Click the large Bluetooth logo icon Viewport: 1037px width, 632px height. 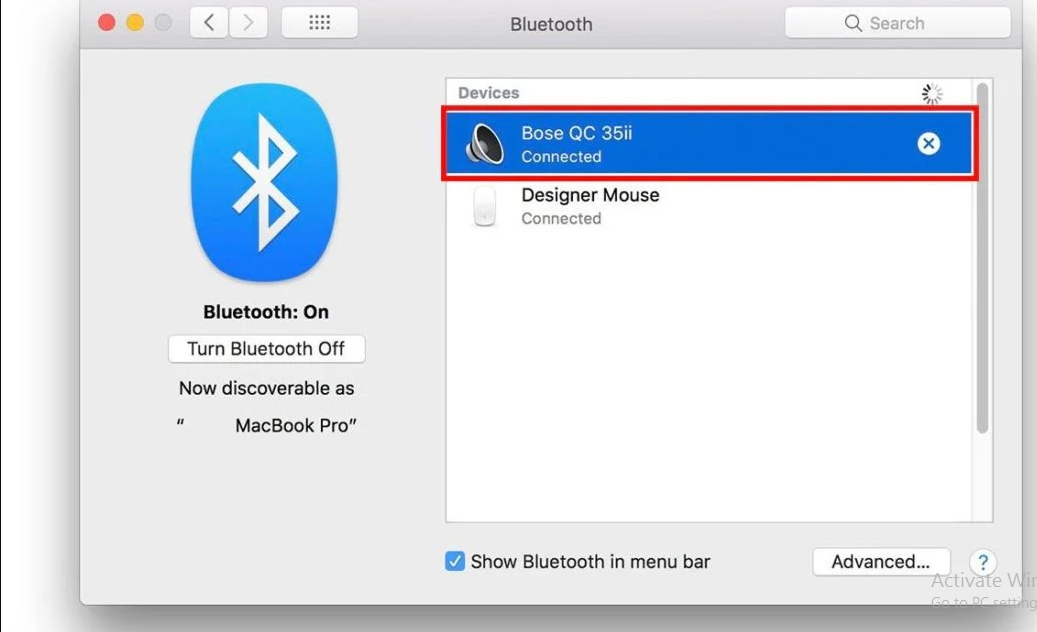[x=265, y=182]
